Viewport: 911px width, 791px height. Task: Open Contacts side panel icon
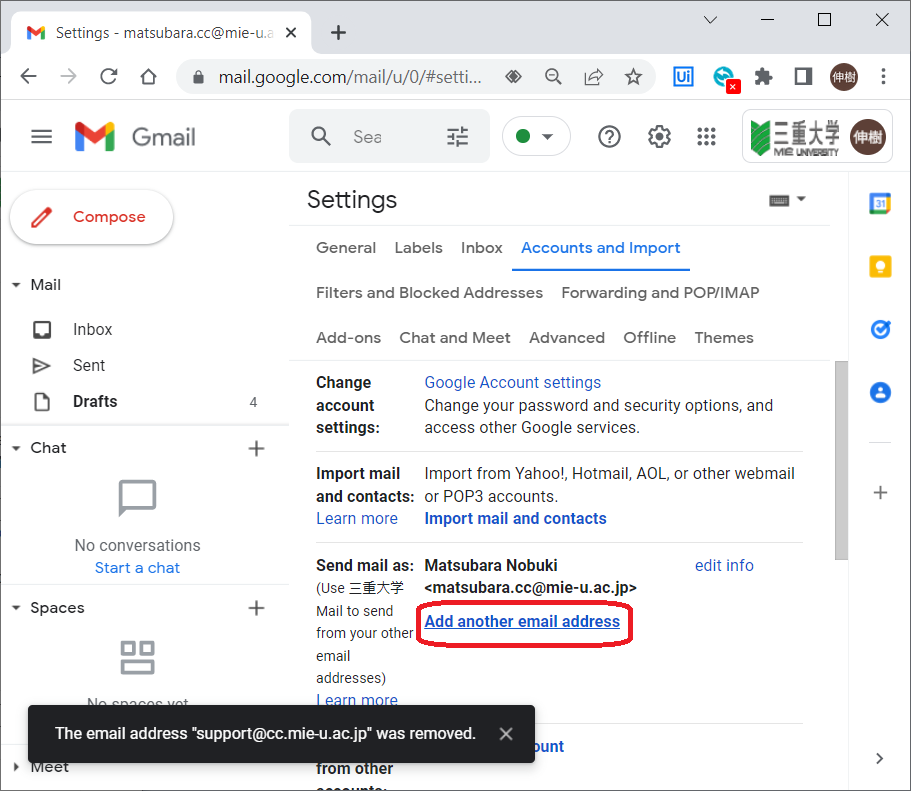[880, 392]
